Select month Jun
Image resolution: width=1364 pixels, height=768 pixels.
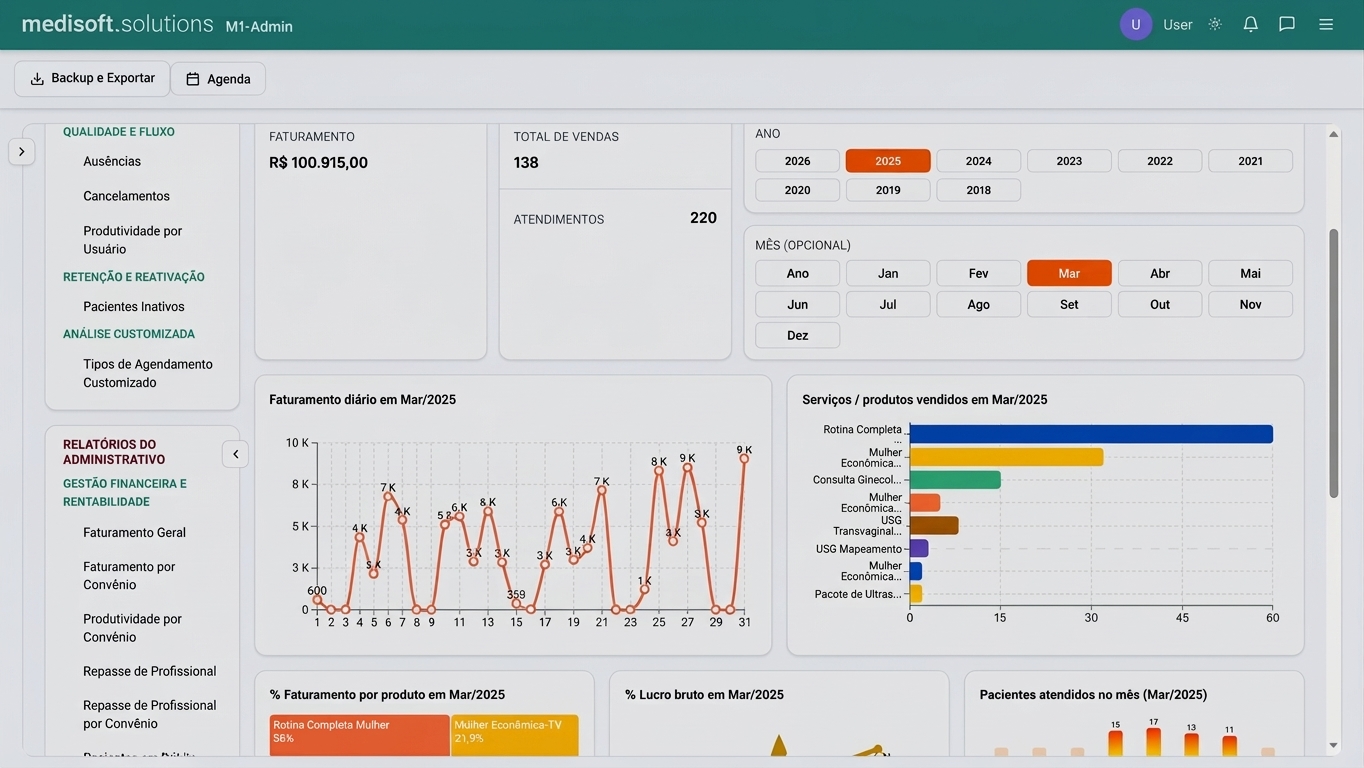point(798,304)
